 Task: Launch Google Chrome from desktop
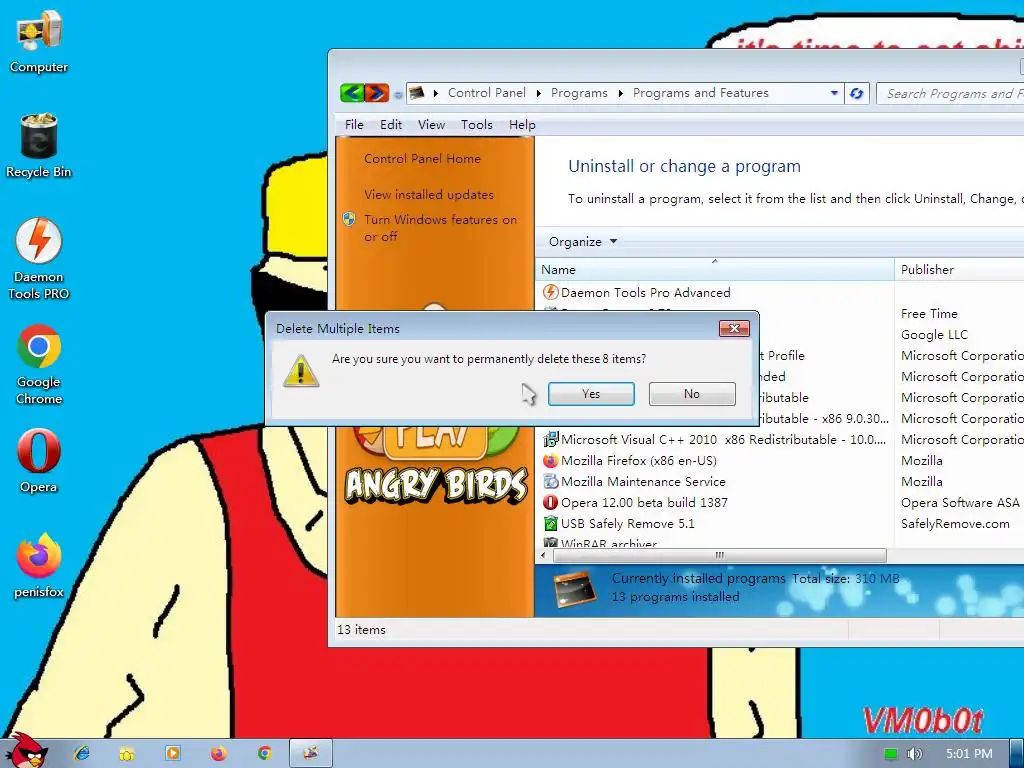click(x=39, y=364)
